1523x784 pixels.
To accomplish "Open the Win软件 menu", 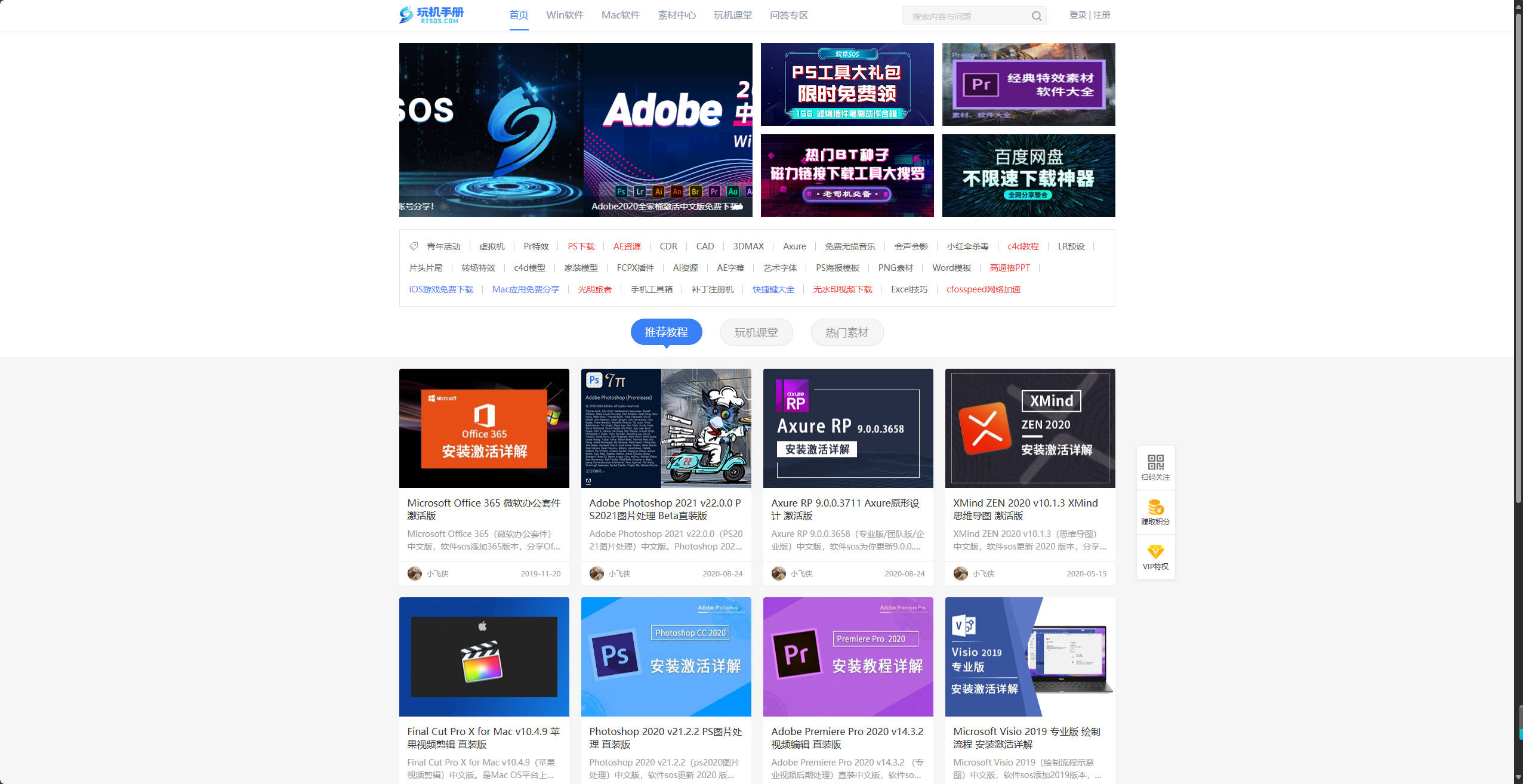I will coord(565,15).
